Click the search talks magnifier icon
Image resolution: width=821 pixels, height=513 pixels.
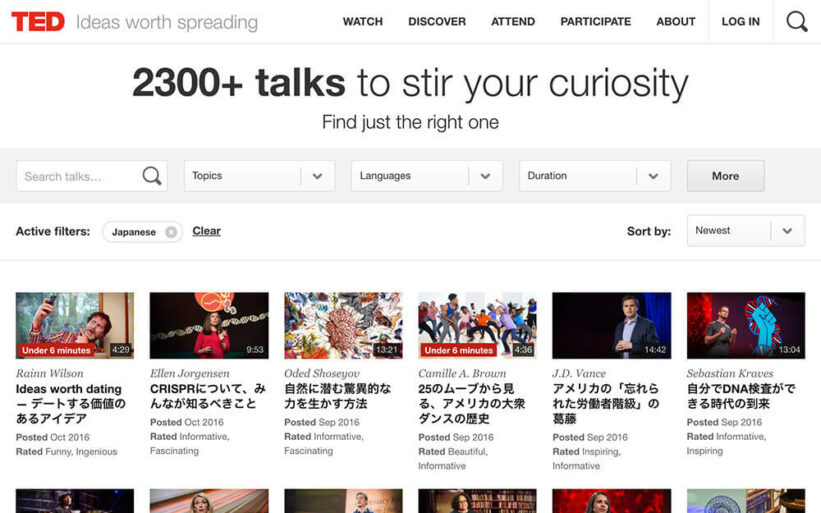point(152,176)
